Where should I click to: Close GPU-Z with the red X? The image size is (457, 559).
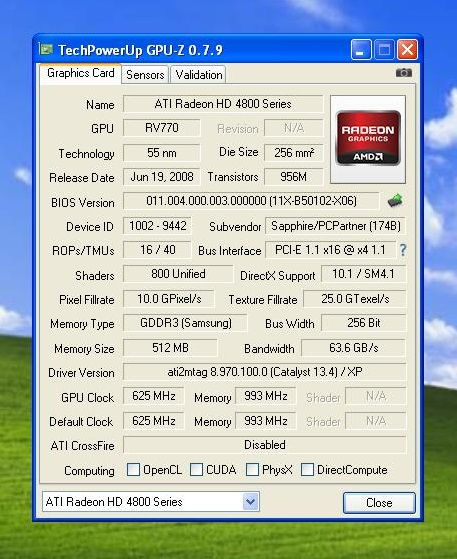pos(407,50)
